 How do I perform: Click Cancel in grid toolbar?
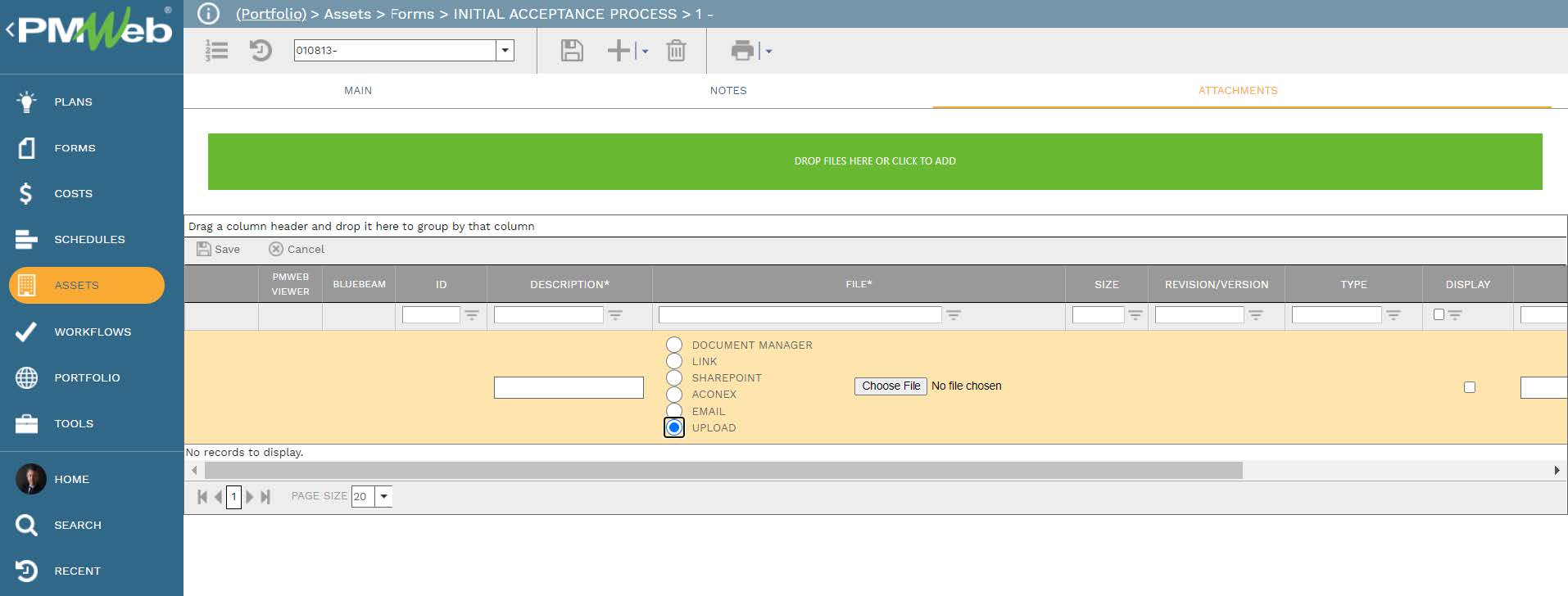click(297, 249)
